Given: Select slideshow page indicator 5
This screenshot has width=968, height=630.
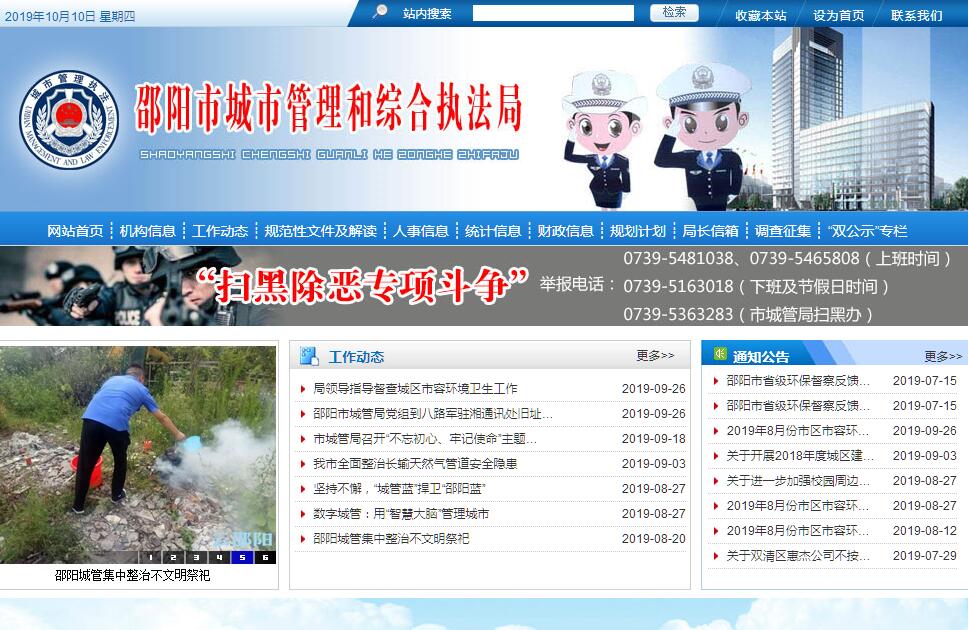Looking at the screenshot, I should click(x=242, y=557).
